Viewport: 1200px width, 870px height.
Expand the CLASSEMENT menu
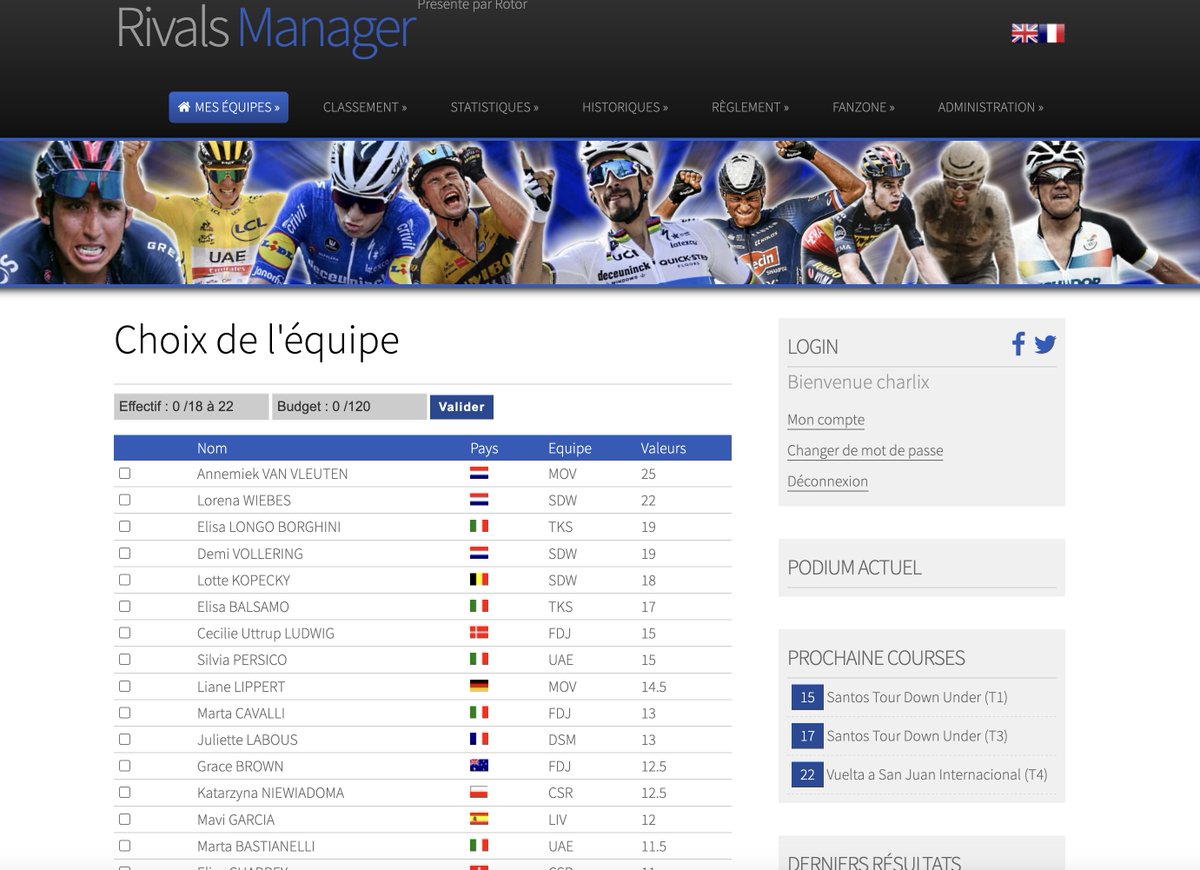(365, 107)
